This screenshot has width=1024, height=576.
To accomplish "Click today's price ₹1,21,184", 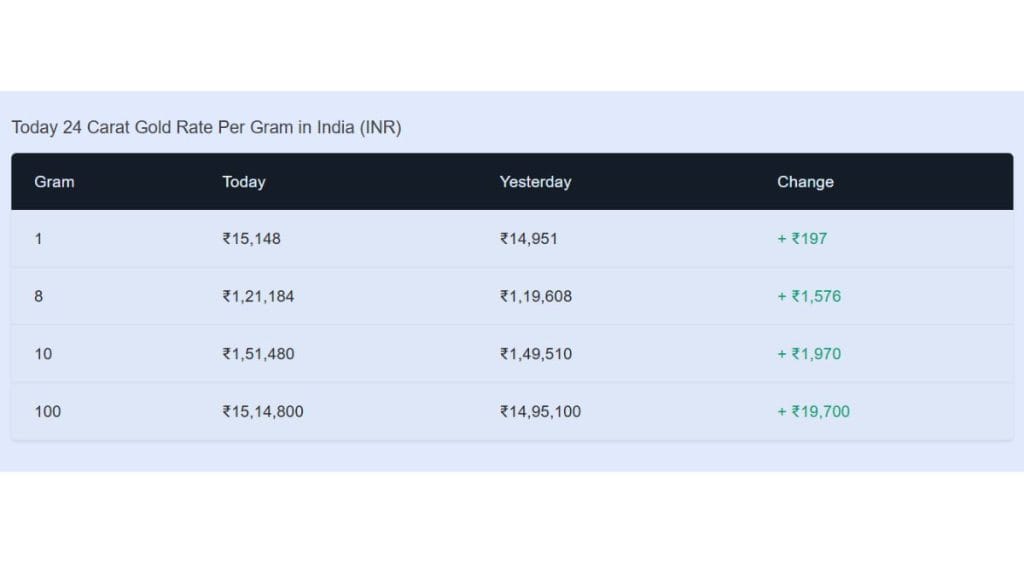I will (258, 296).
